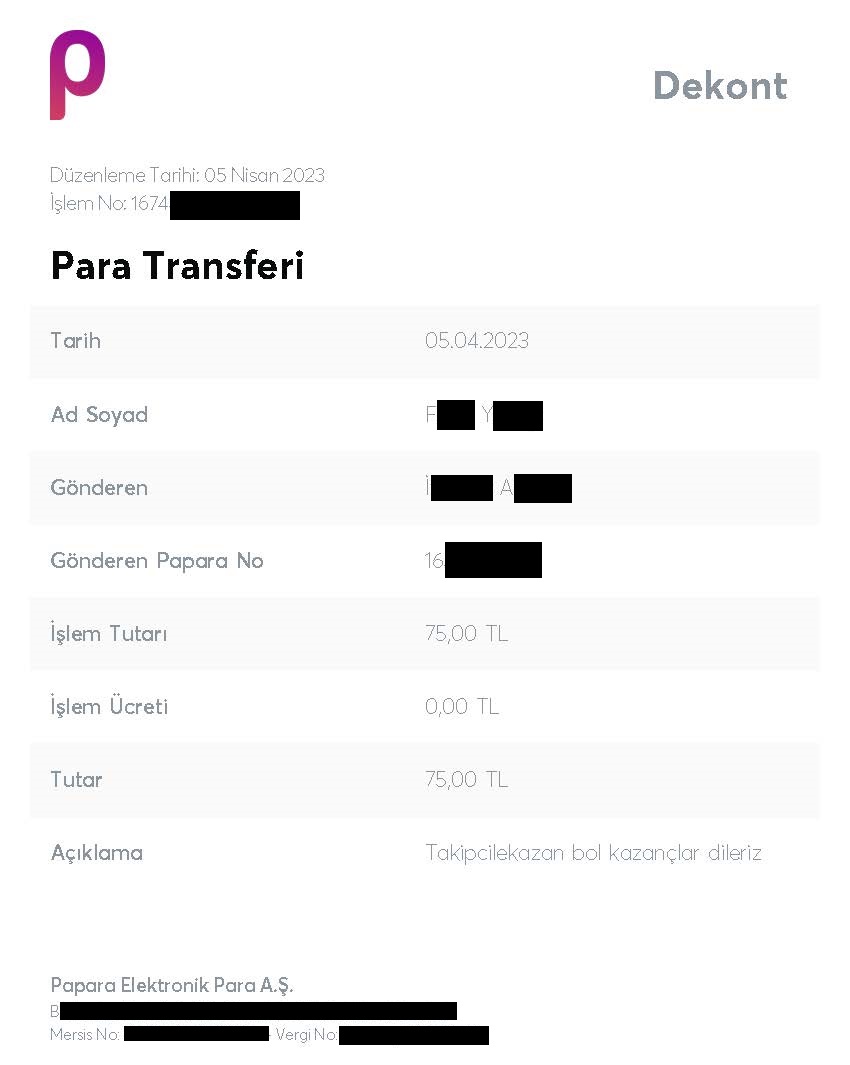Click the Gönderen row label
The width and height of the screenshot is (850, 1065).
click(x=99, y=488)
